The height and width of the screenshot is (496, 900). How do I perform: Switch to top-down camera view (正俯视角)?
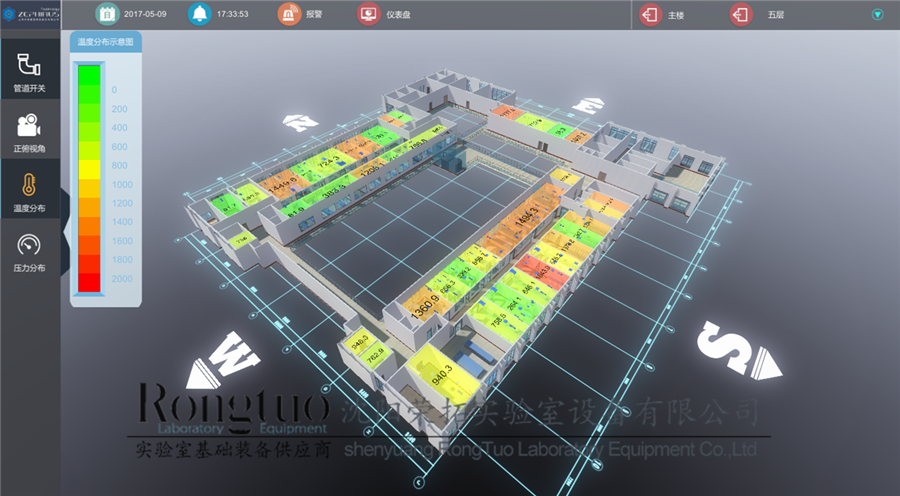[29, 126]
